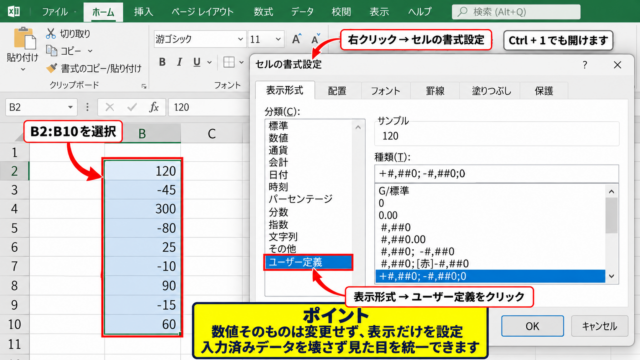Select 標準 in the category list
The image size is (640, 360).
(x=278, y=126)
